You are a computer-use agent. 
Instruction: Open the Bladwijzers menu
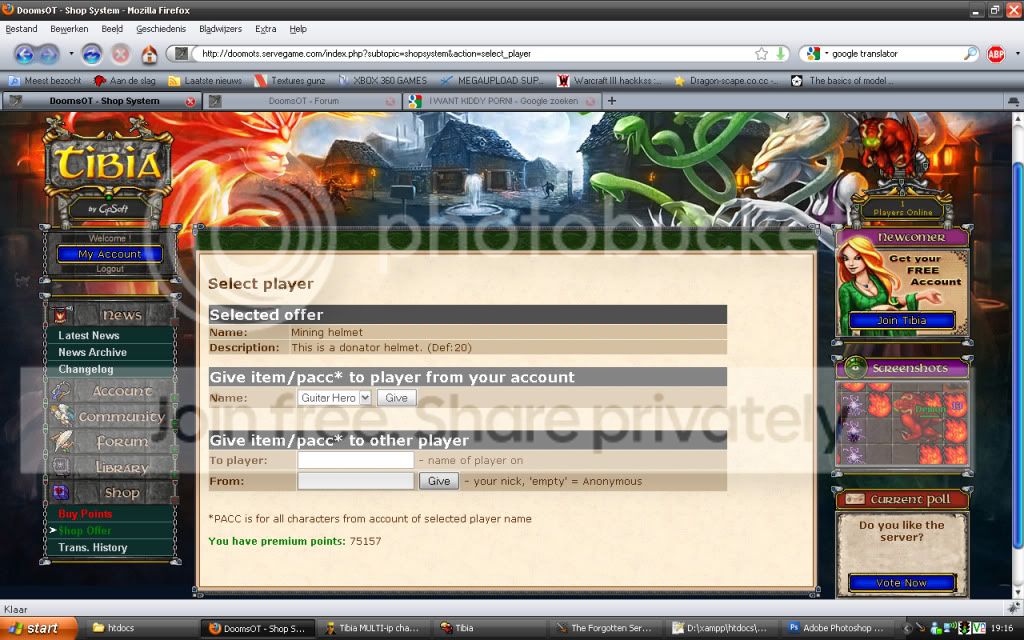[220, 29]
